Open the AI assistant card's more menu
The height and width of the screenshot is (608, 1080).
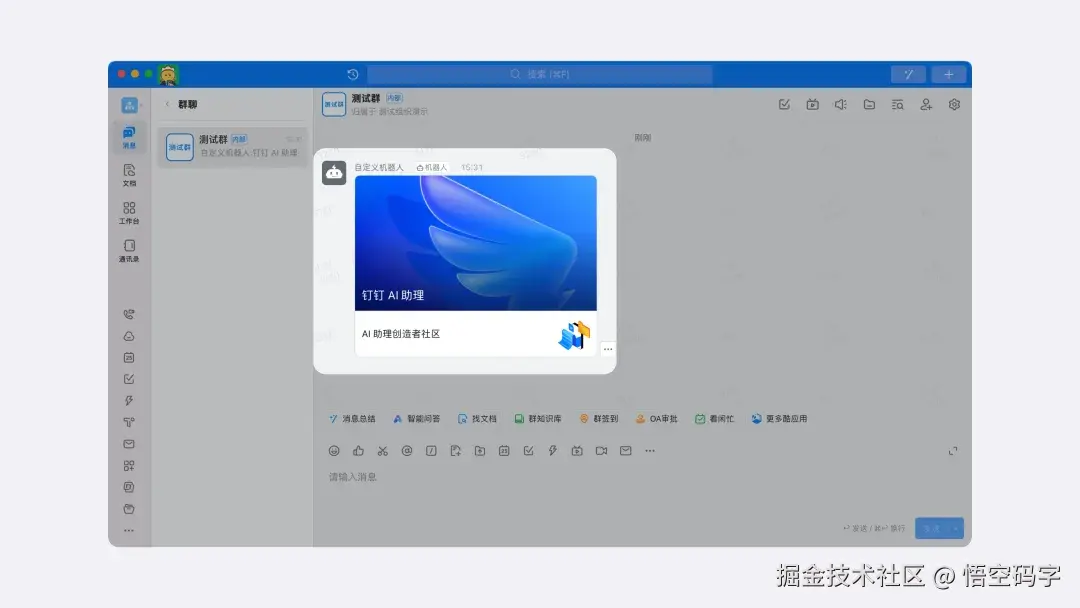tap(608, 348)
